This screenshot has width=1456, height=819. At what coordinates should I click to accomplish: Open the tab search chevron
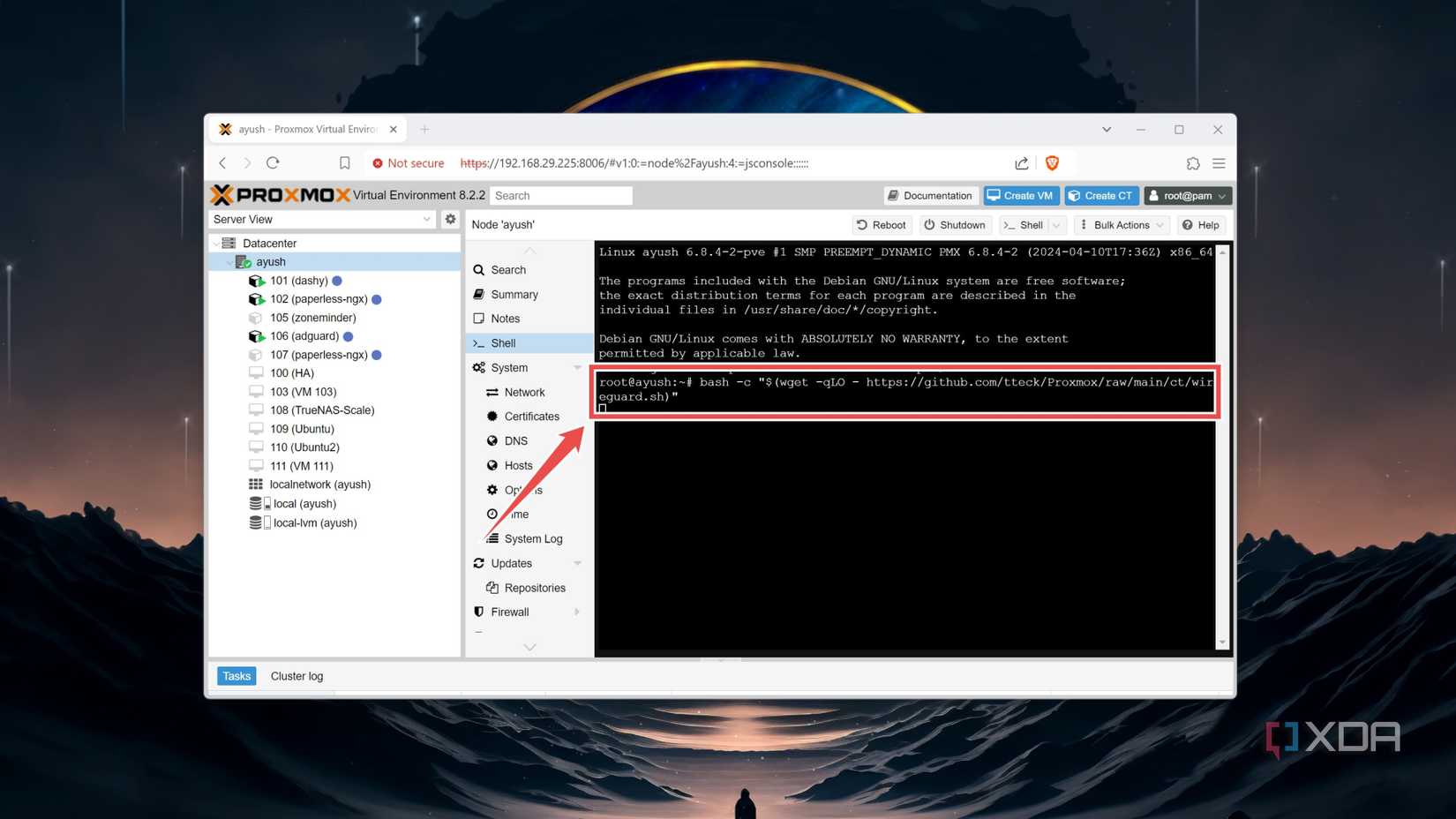(x=1107, y=130)
